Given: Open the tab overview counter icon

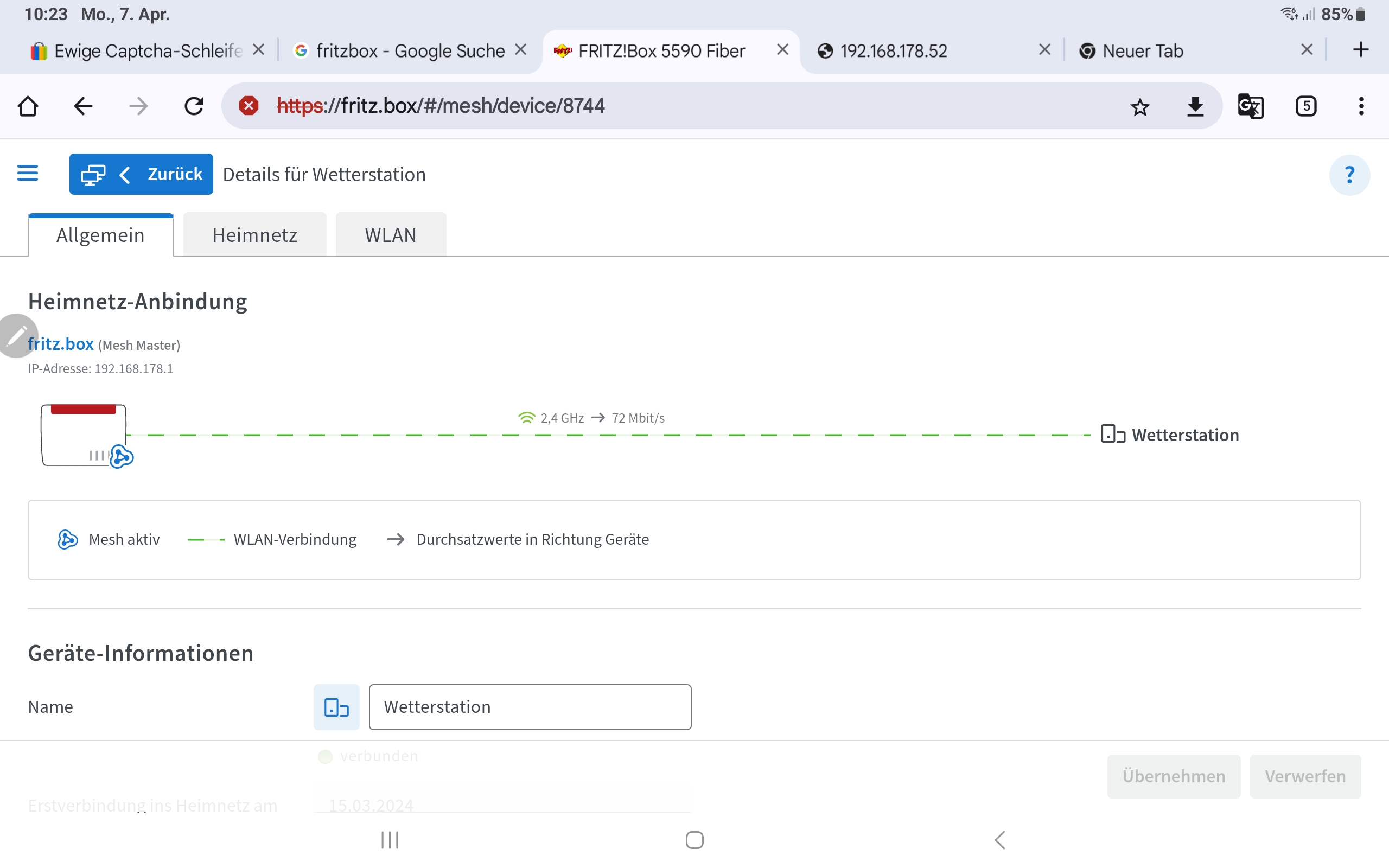Looking at the screenshot, I should point(1306,106).
